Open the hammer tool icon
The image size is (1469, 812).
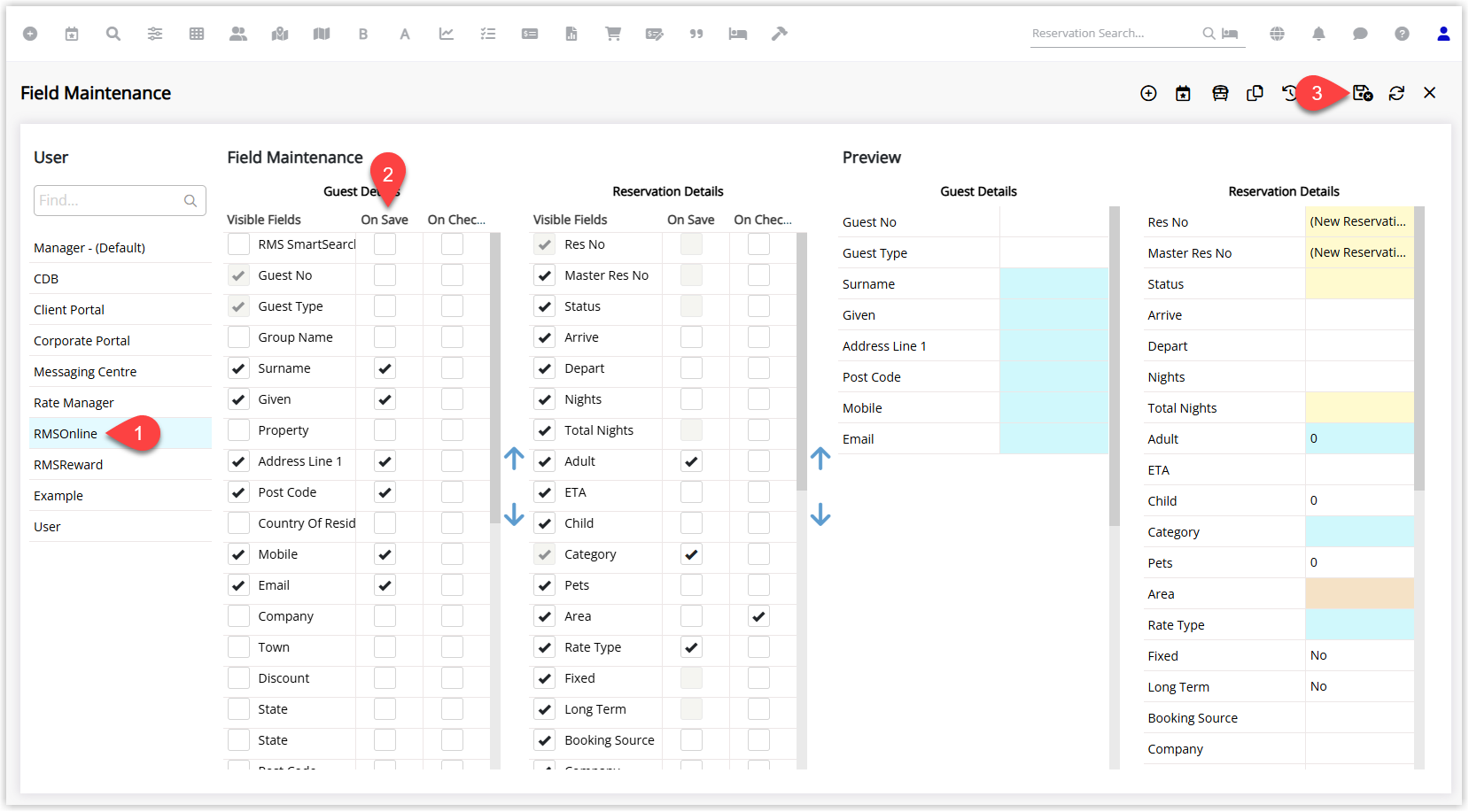coord(780,34)
